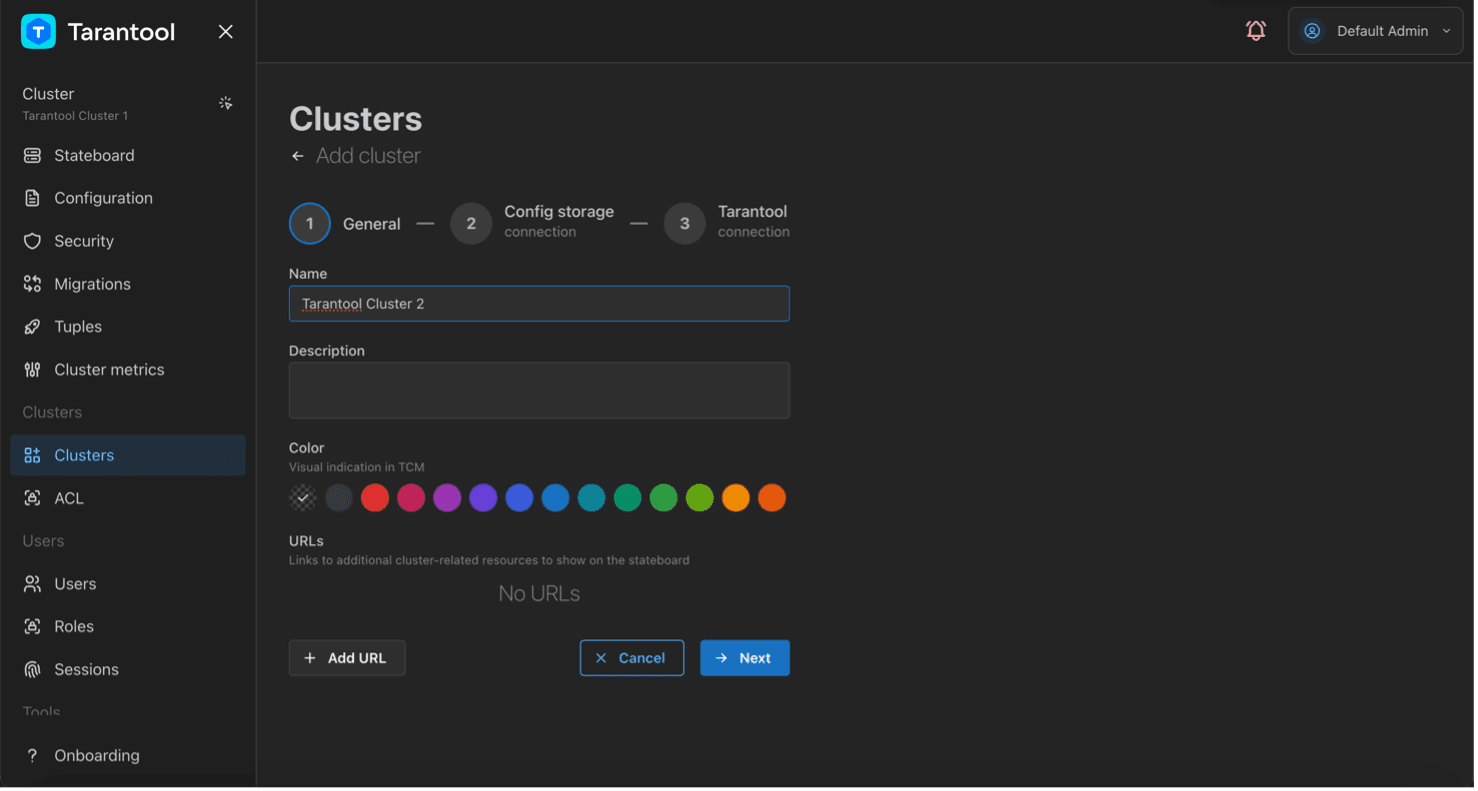Screen dimensions: 1478x791
Task: Click the Roles icon in sidebar
Action: pyautogui.click(x=32, y=627)
